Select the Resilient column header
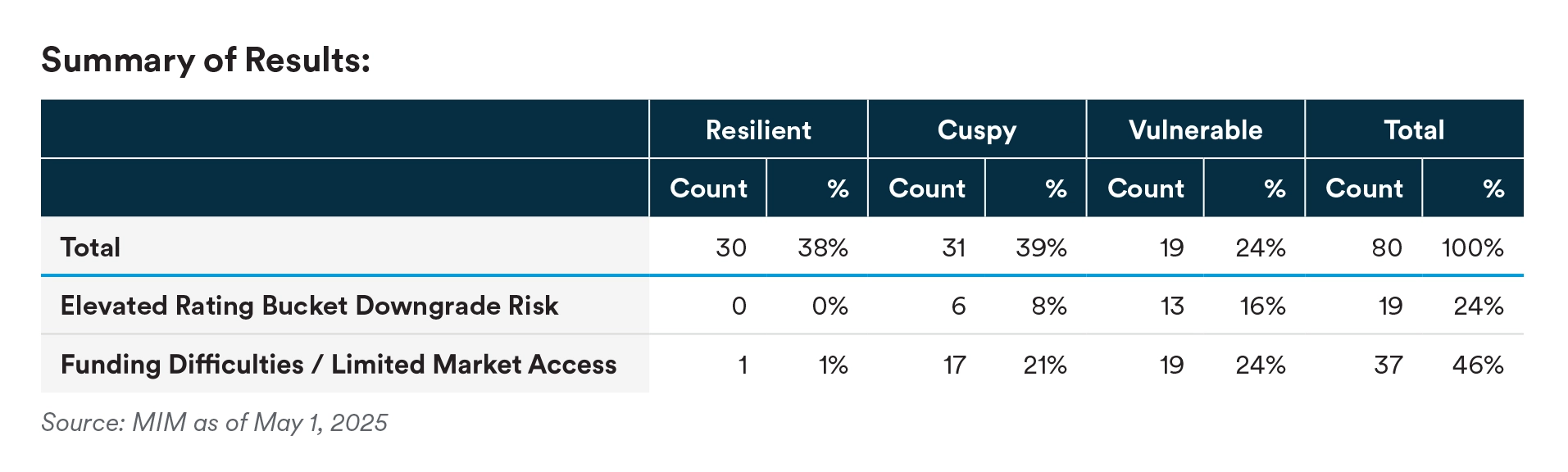1568x472 pixels. tap(758, 129)
